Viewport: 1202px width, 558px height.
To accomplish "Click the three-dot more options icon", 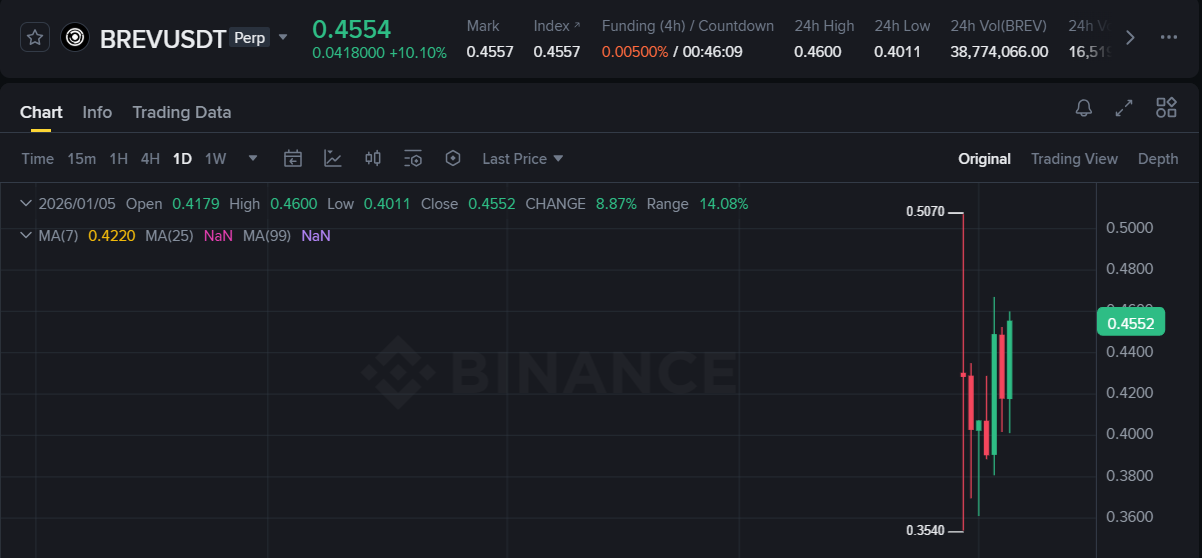I will 1169,37.
